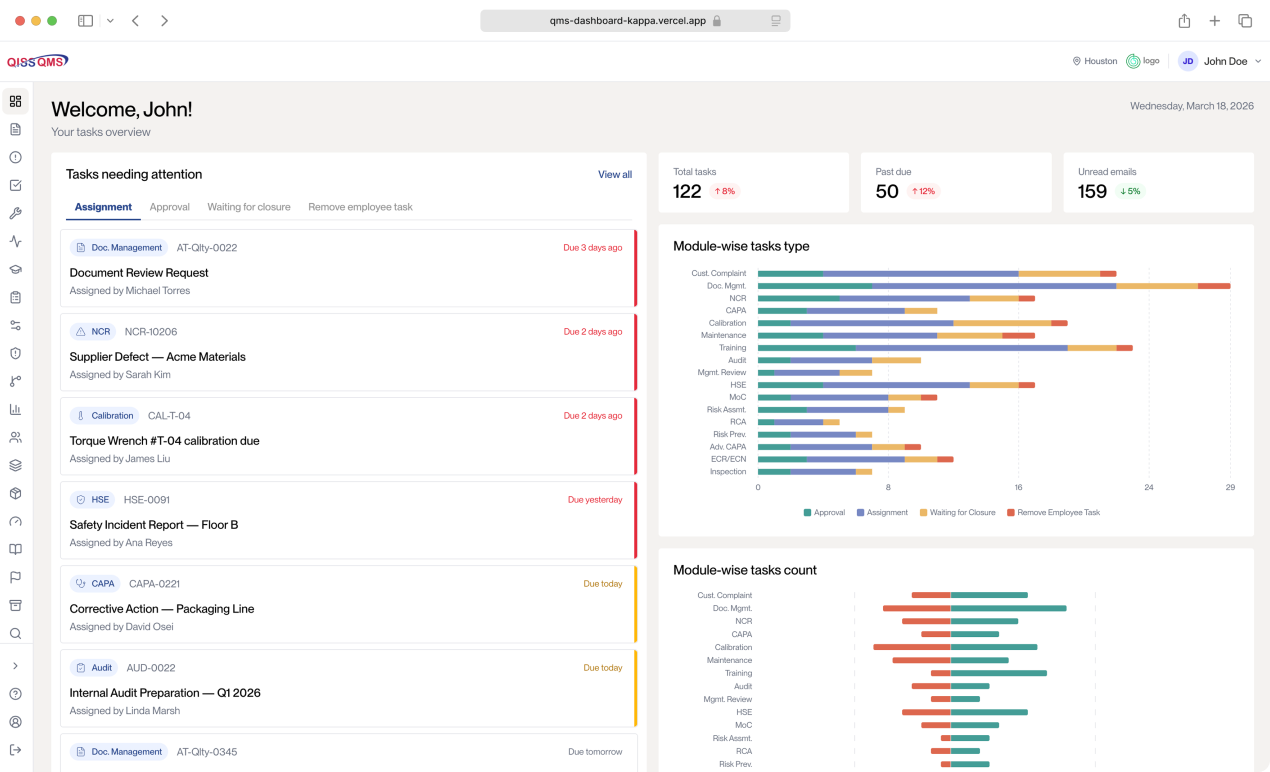Switch to the Waiting for closure tab
This screenshot has height=772, width=1270.
pos(249,207)
